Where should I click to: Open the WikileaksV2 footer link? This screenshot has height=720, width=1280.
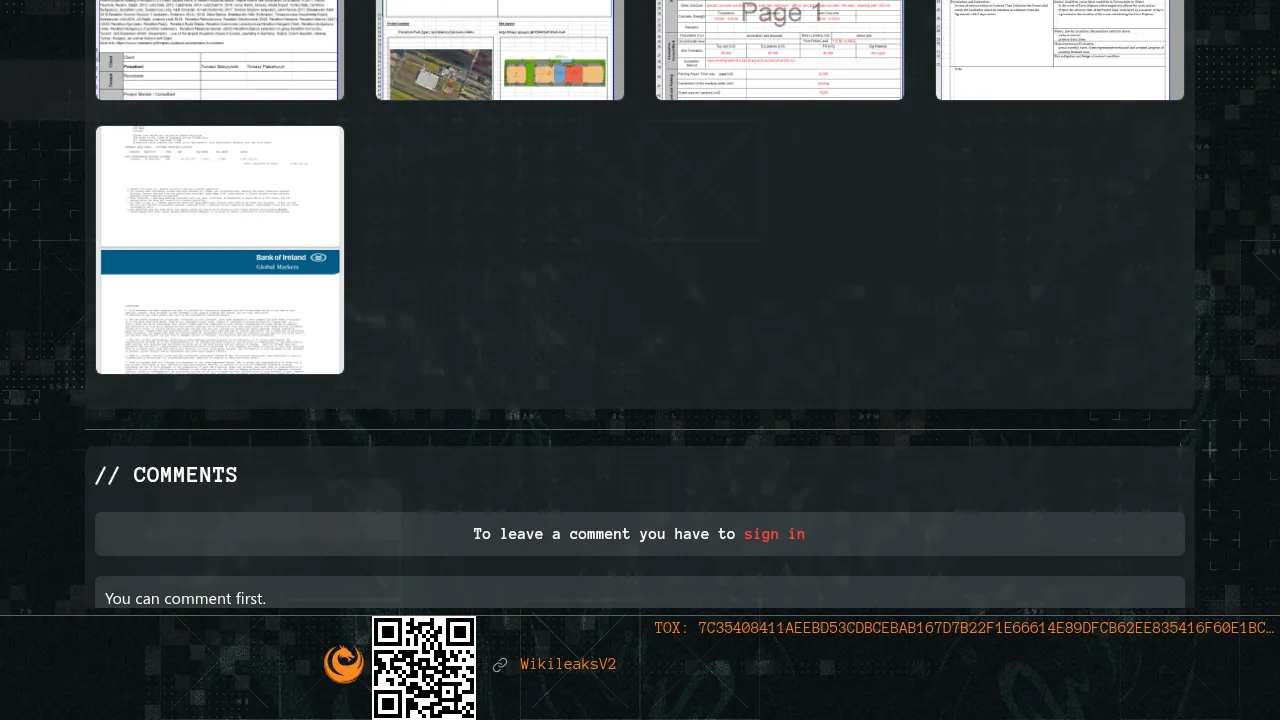pos(567,665)
